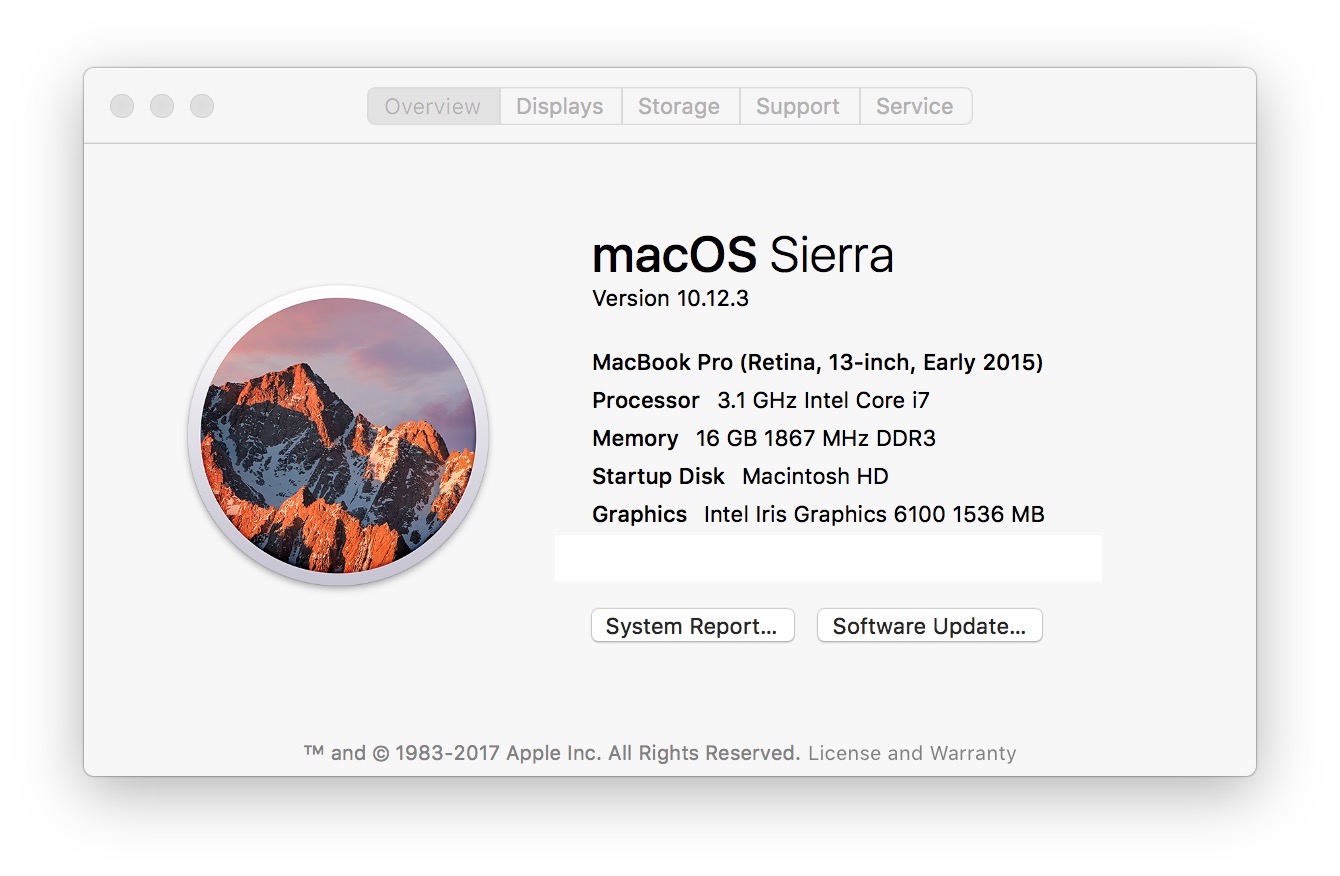Image resolution: width=1340 pixels, height=876 pixels.
Task: Click the macOS Sierra title text
Action: click(x=743, y=255)
